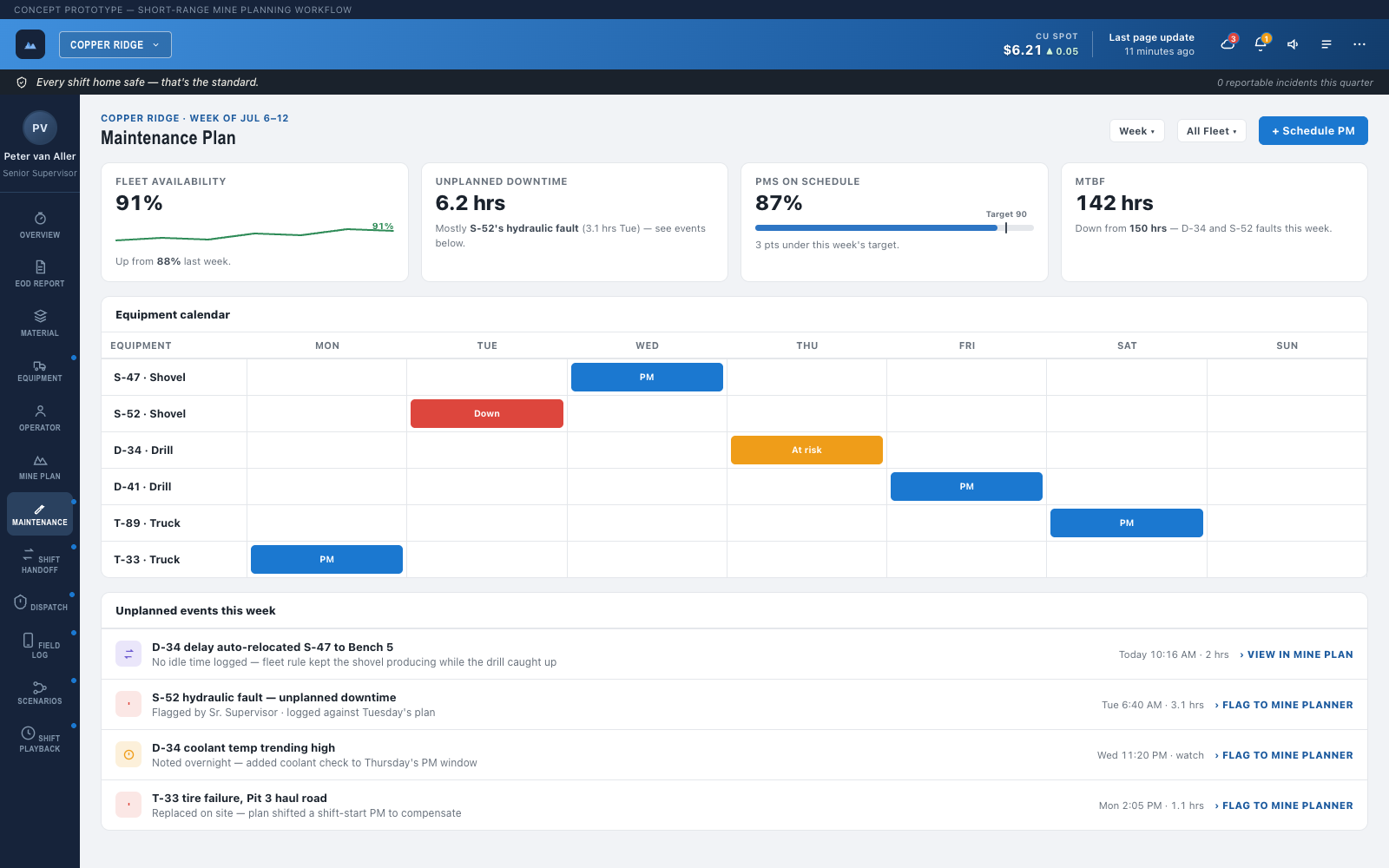Go to Overview in the sidebar
Image resolution: width=1389 pixels, height=868 pixels.
(40, 225)
